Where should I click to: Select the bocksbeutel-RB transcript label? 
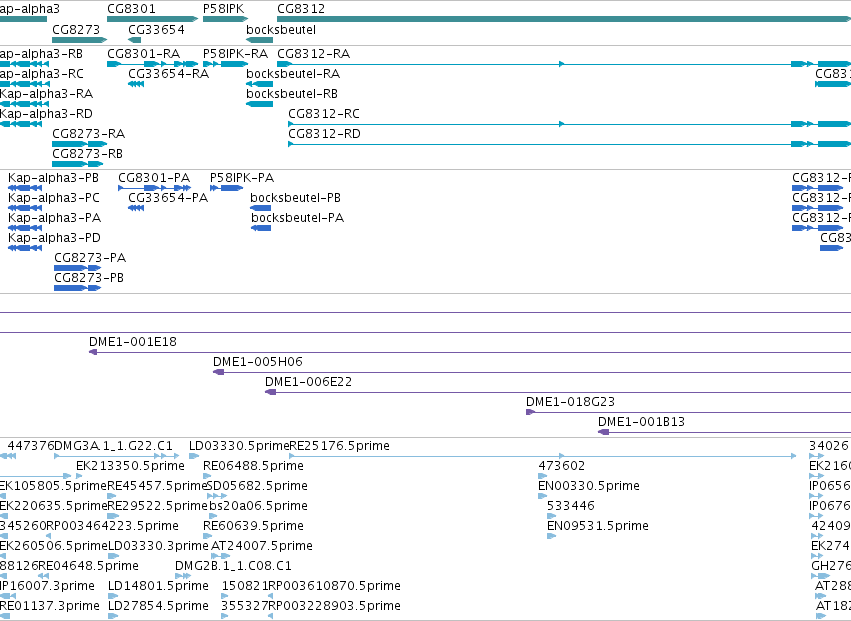(292, 93)
